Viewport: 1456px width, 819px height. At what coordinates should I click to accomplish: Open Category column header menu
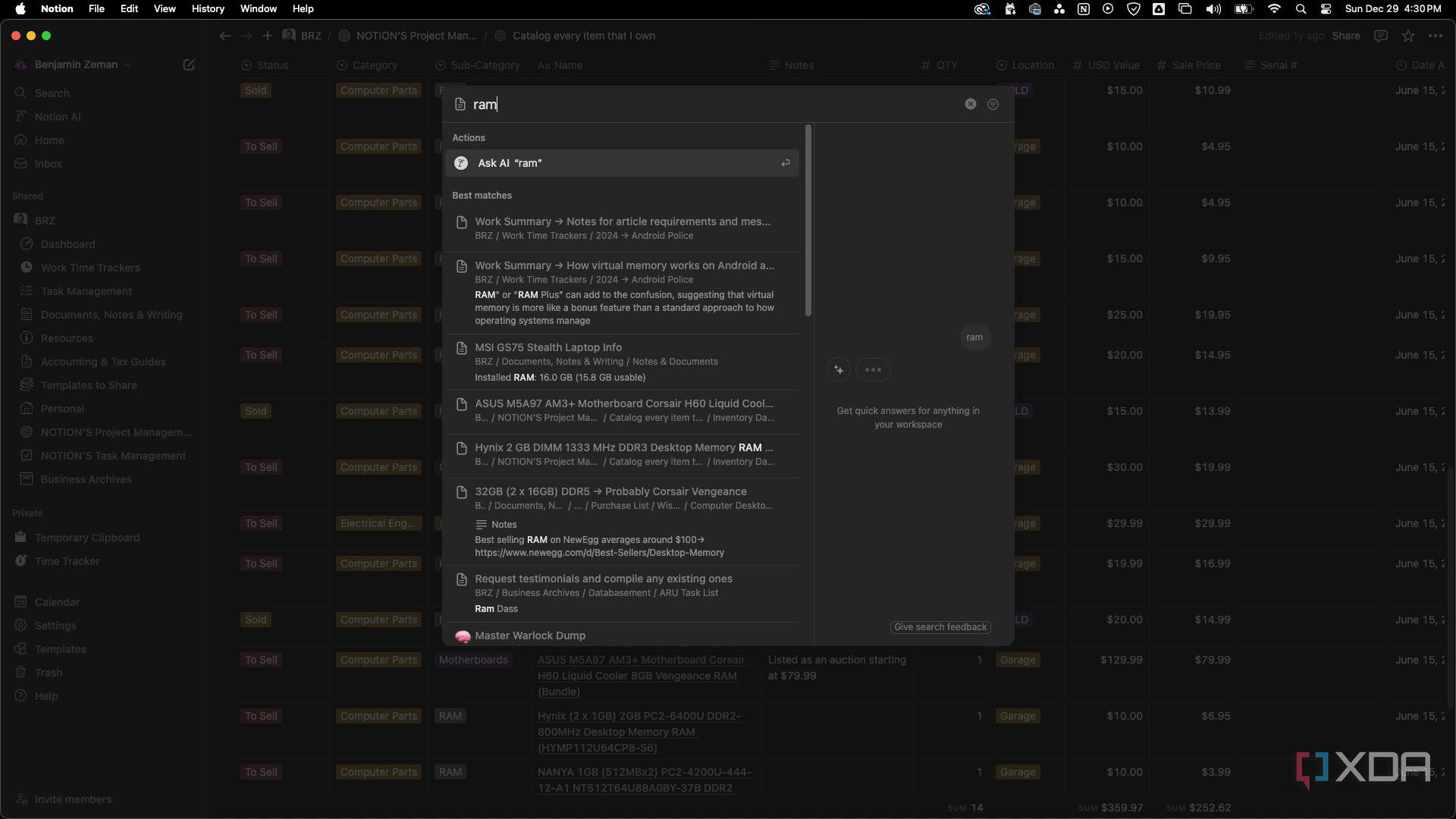point(368,65)
